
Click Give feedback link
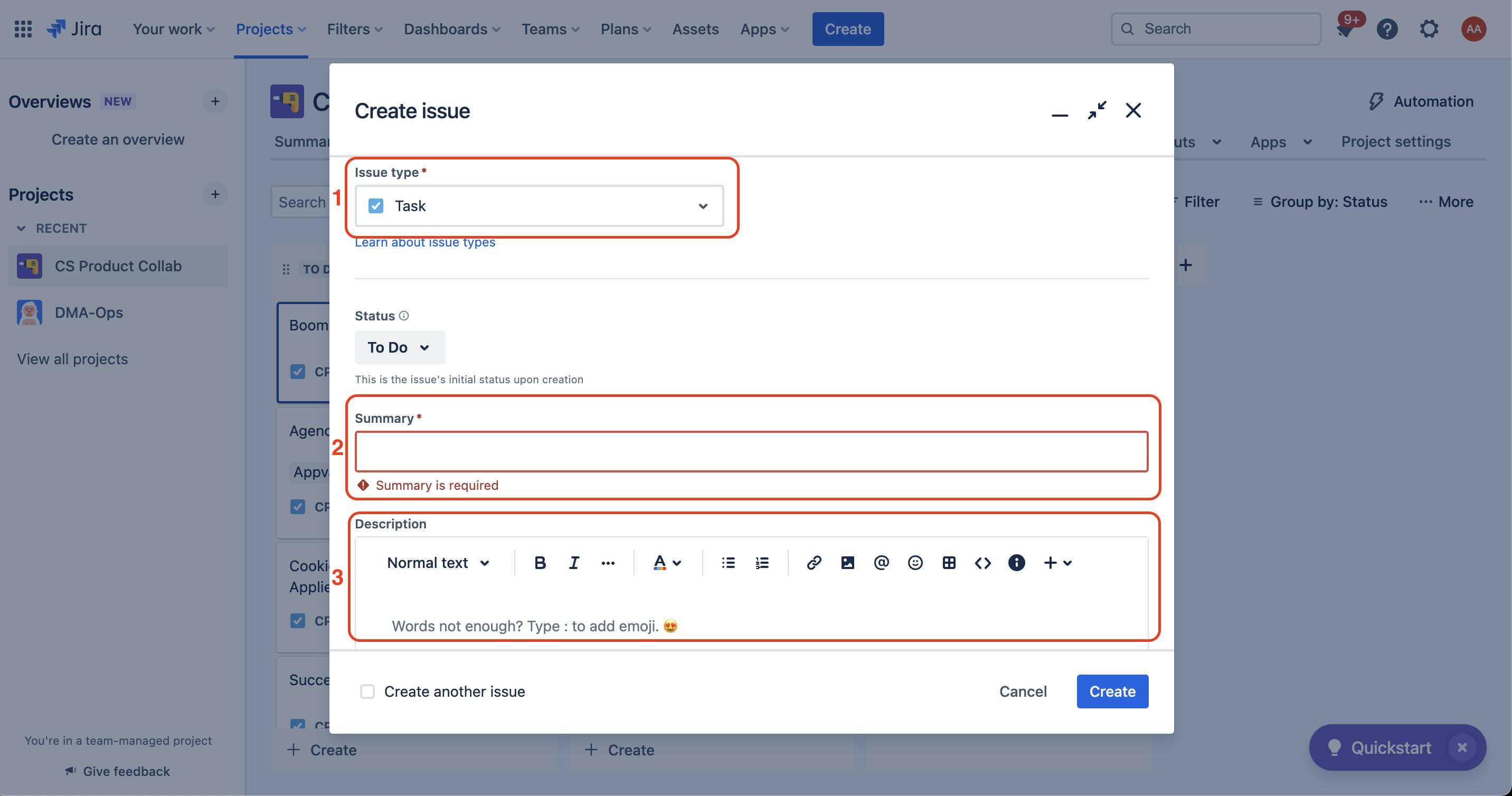117,771
